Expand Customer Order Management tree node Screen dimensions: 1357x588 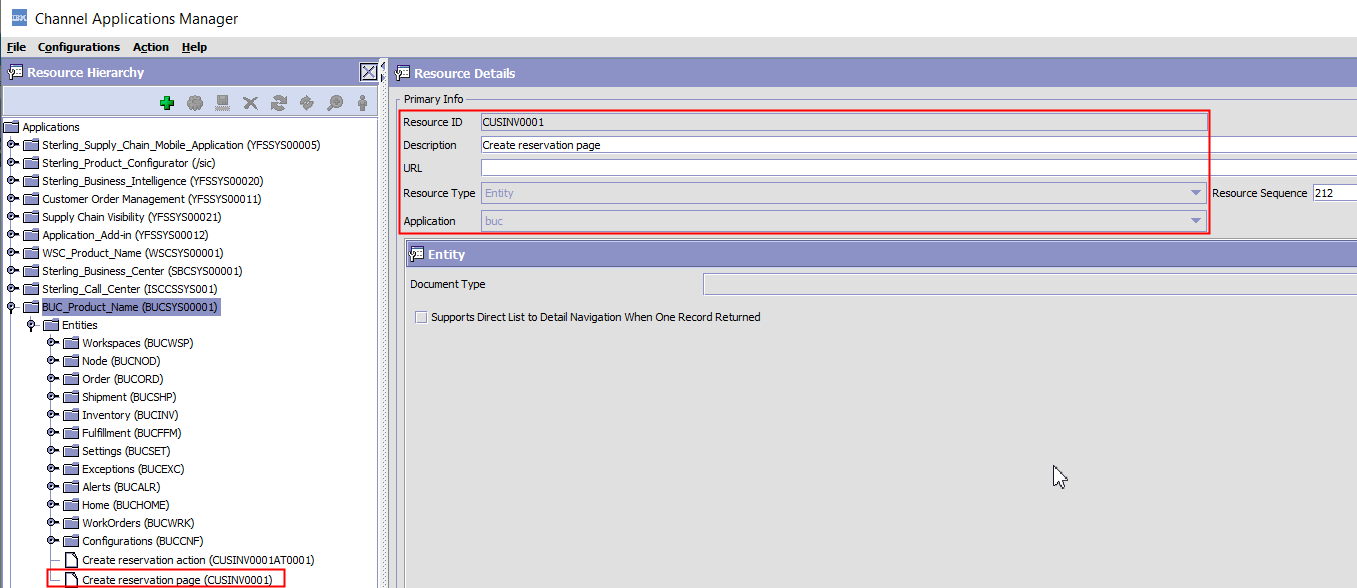[12, 199]
